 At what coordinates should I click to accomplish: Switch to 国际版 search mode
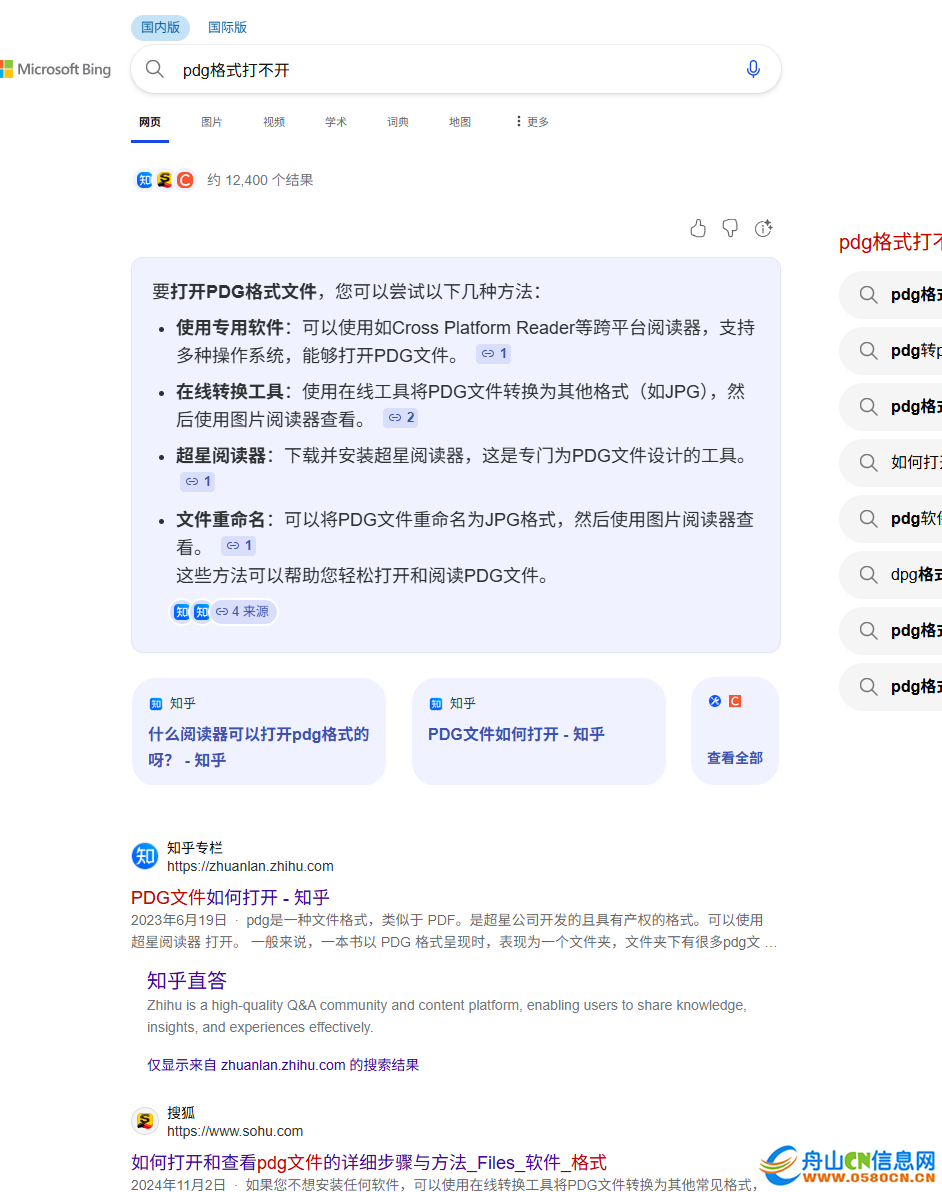[x=227, y=27]
